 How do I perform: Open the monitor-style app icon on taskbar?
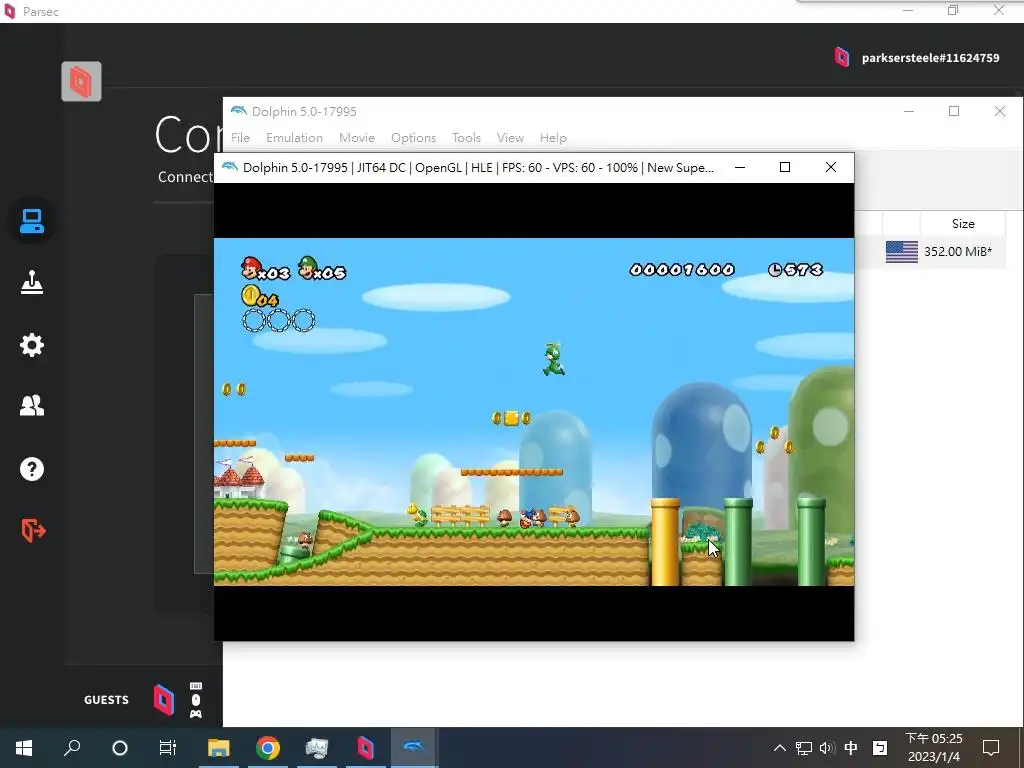click(317, 748)
